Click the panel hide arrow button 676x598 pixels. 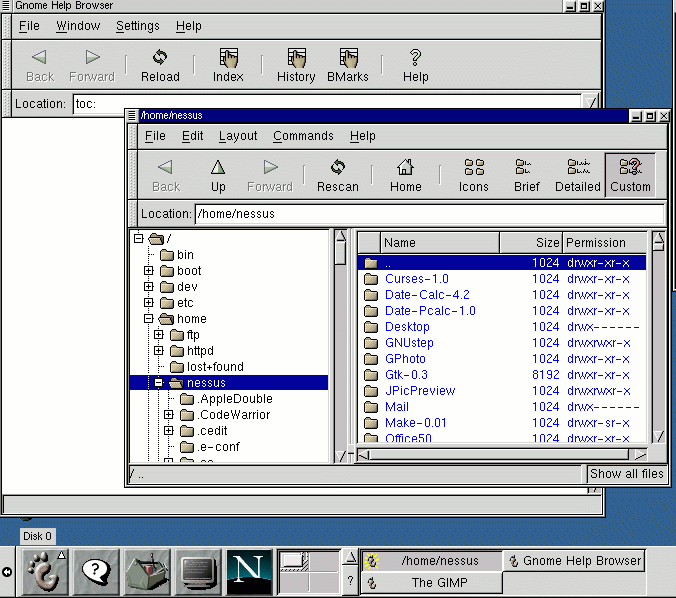click(7, 572)
